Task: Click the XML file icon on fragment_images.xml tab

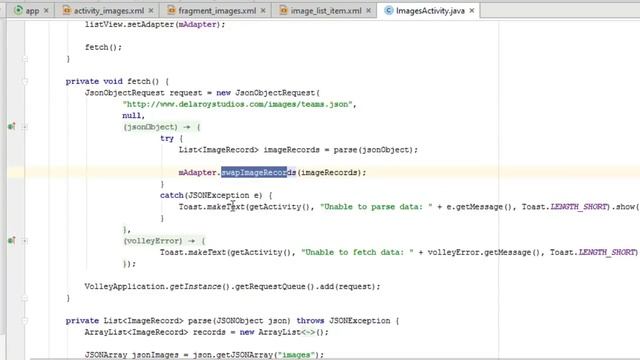Action: (x=171, y=11)
